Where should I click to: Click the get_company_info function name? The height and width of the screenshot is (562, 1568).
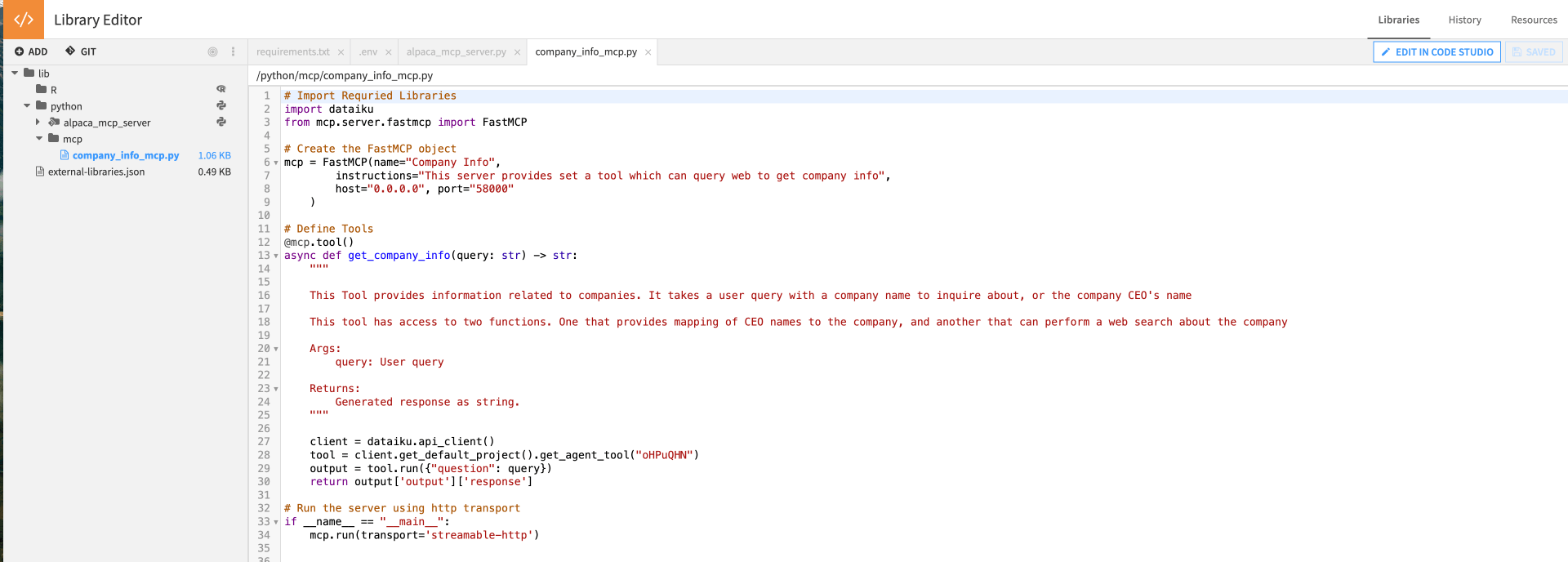pyautogui.click(x=399, y=256)
